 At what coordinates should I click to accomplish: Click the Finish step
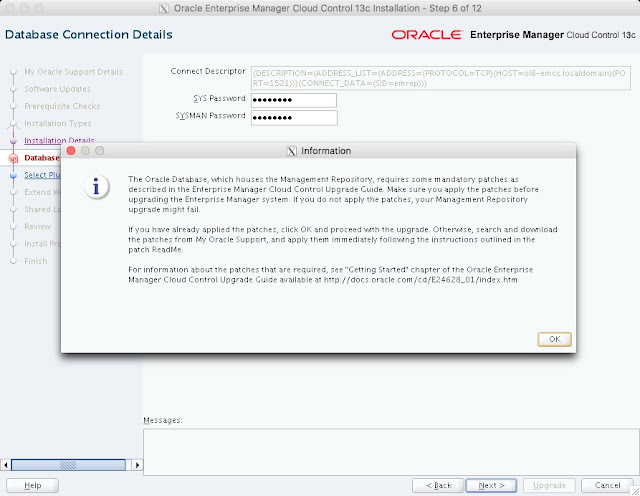[36, 261]
